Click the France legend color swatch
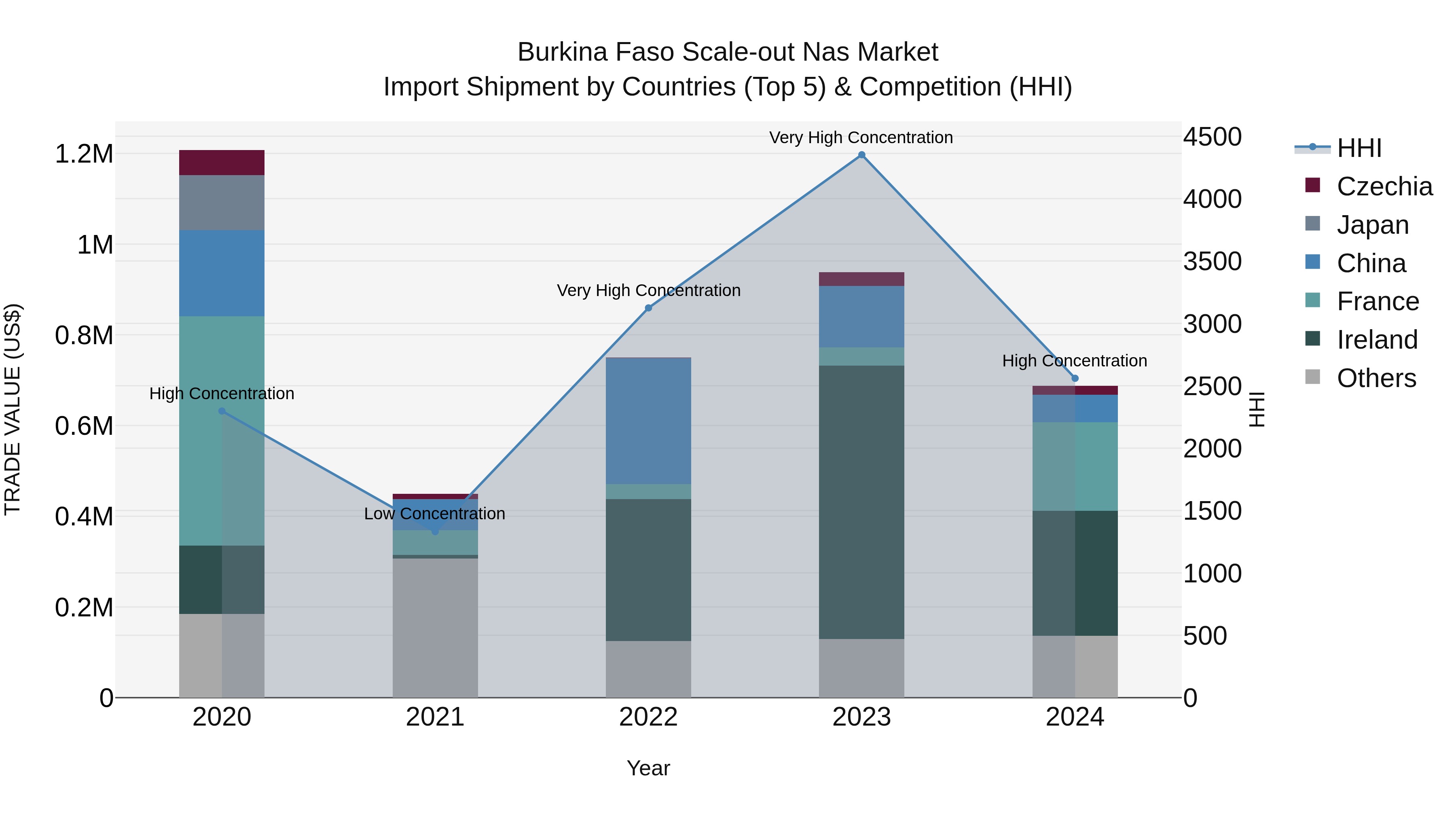This screenshot has height=819, width=1456. 1312,300
